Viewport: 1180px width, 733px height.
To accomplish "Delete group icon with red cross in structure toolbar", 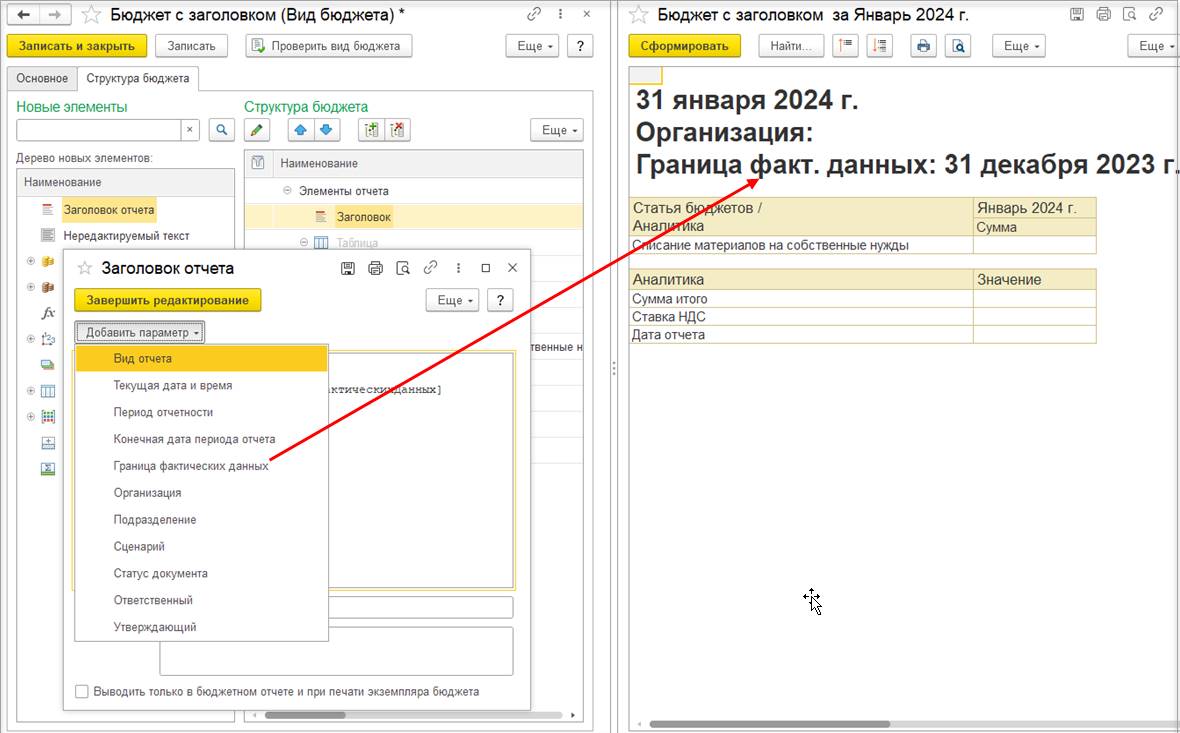I will coord(397,129).
